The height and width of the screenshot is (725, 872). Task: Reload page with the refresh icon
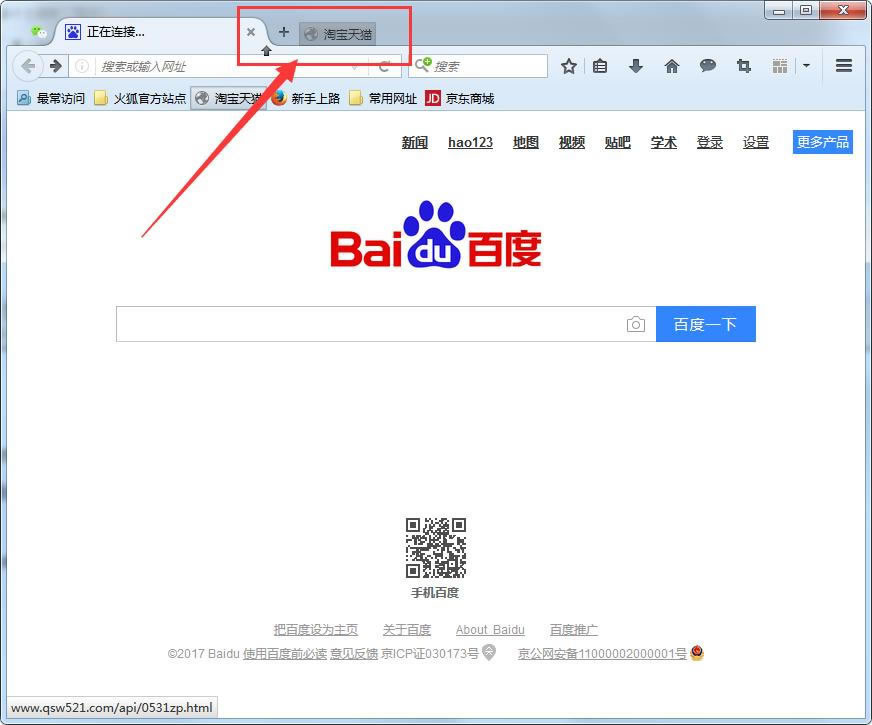tap(384, 67)
